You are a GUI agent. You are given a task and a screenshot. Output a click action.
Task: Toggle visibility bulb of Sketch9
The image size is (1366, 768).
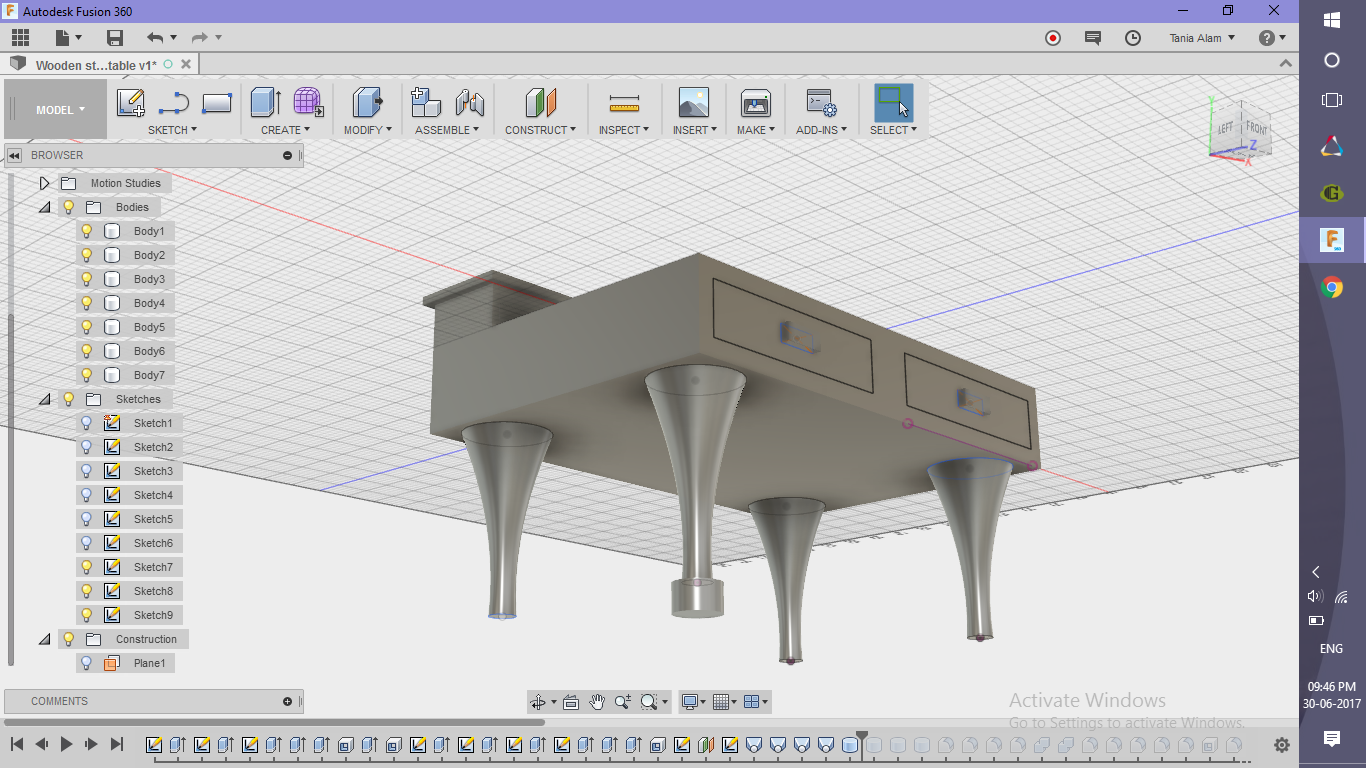[x=87, y=615]
